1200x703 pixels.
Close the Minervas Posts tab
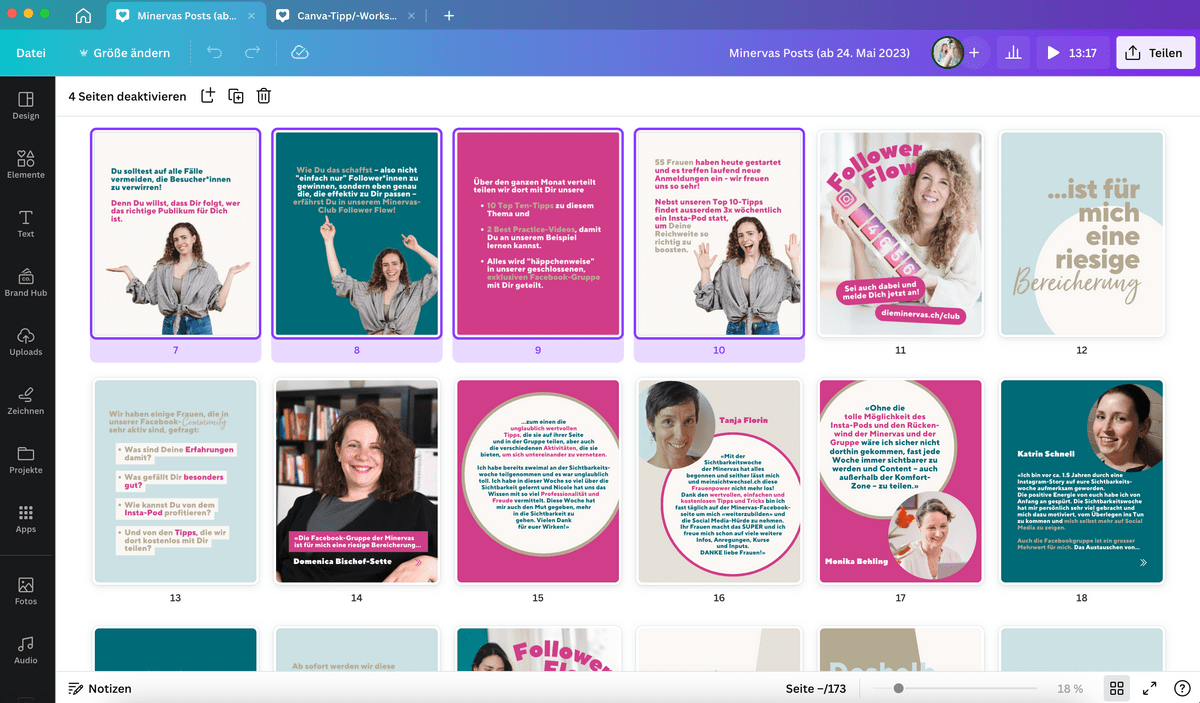pos(249,16)
